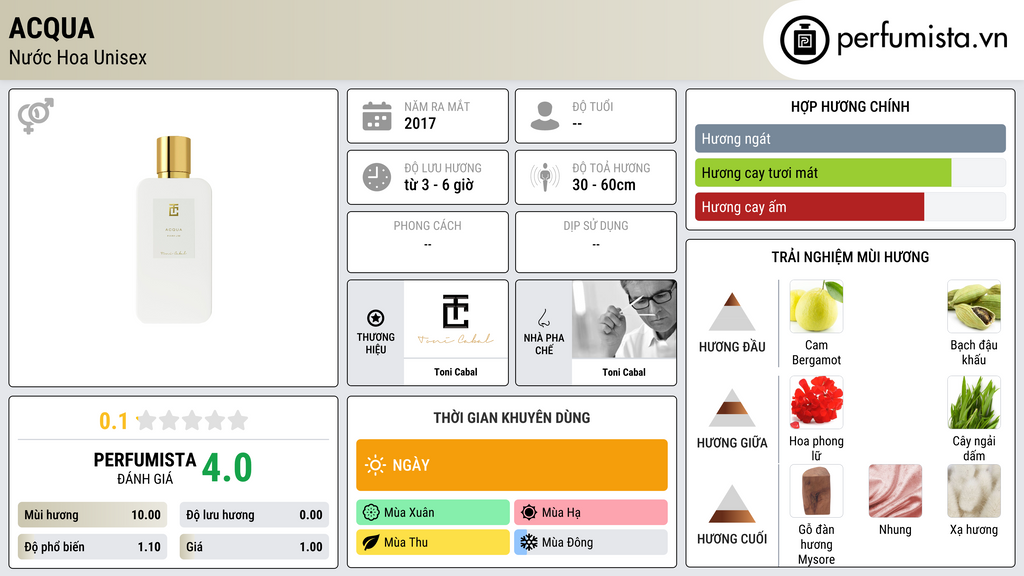Screen dimensions: 1024x576
Task: Select the Cam Bergamot note image
Action: [x=816, y=306]
